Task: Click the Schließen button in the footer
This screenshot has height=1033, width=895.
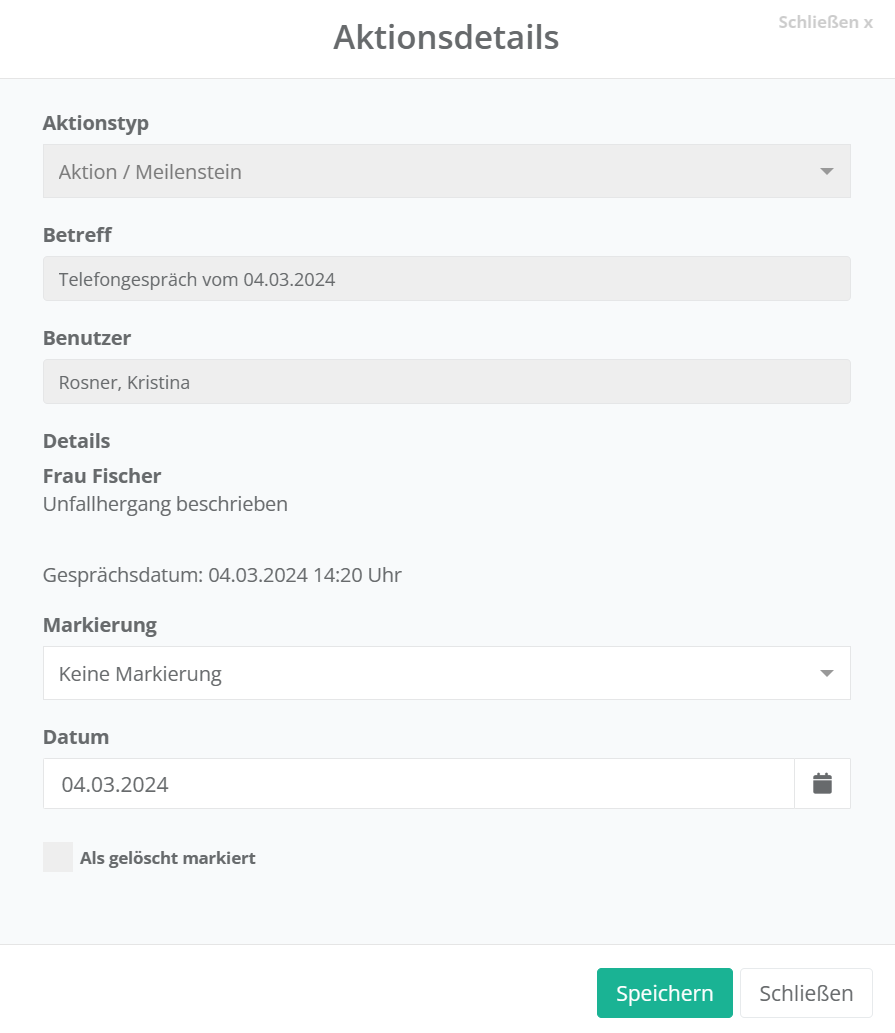Action: 806,993
